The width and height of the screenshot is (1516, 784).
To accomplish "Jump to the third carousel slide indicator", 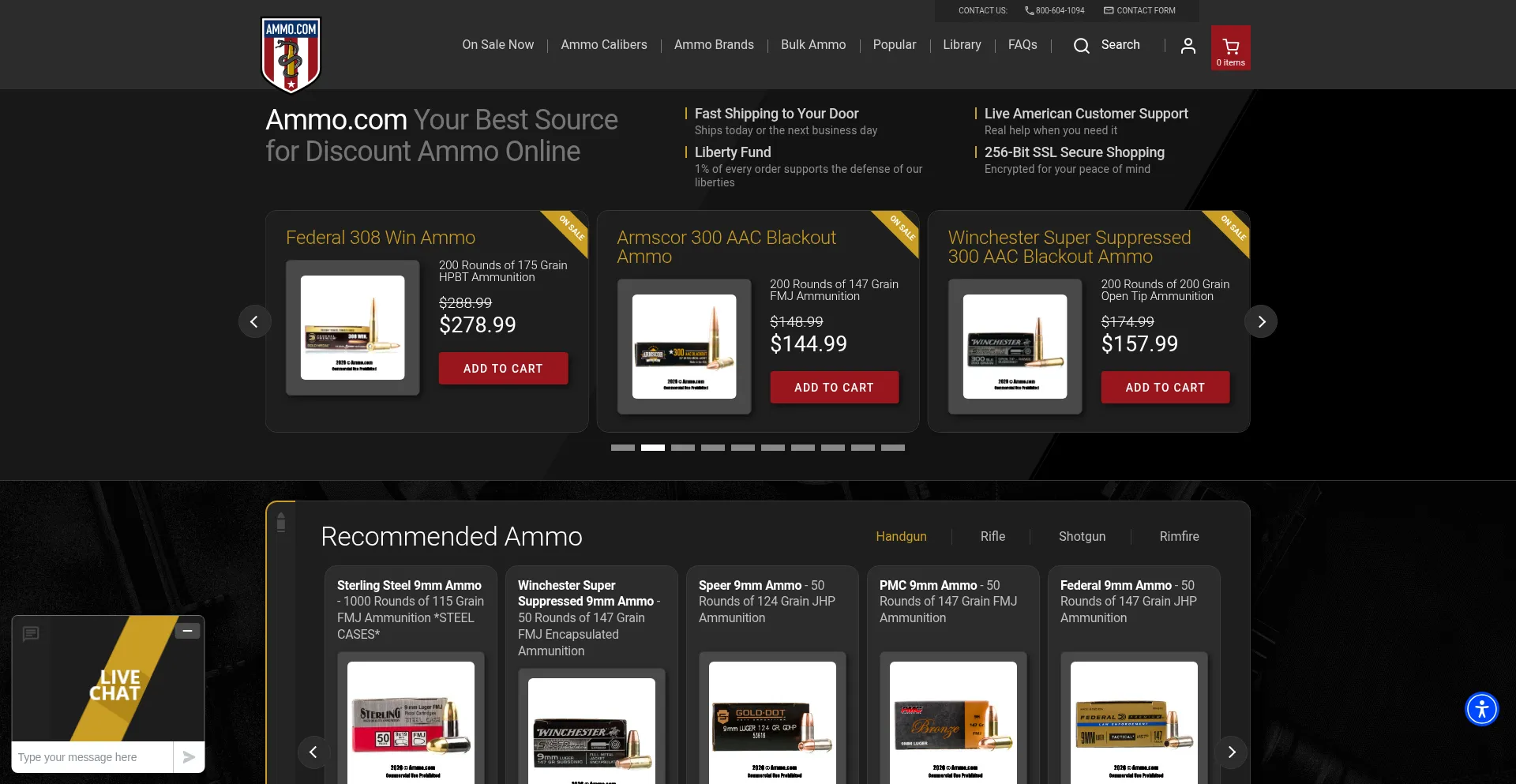I will click(x=683, y=448).
